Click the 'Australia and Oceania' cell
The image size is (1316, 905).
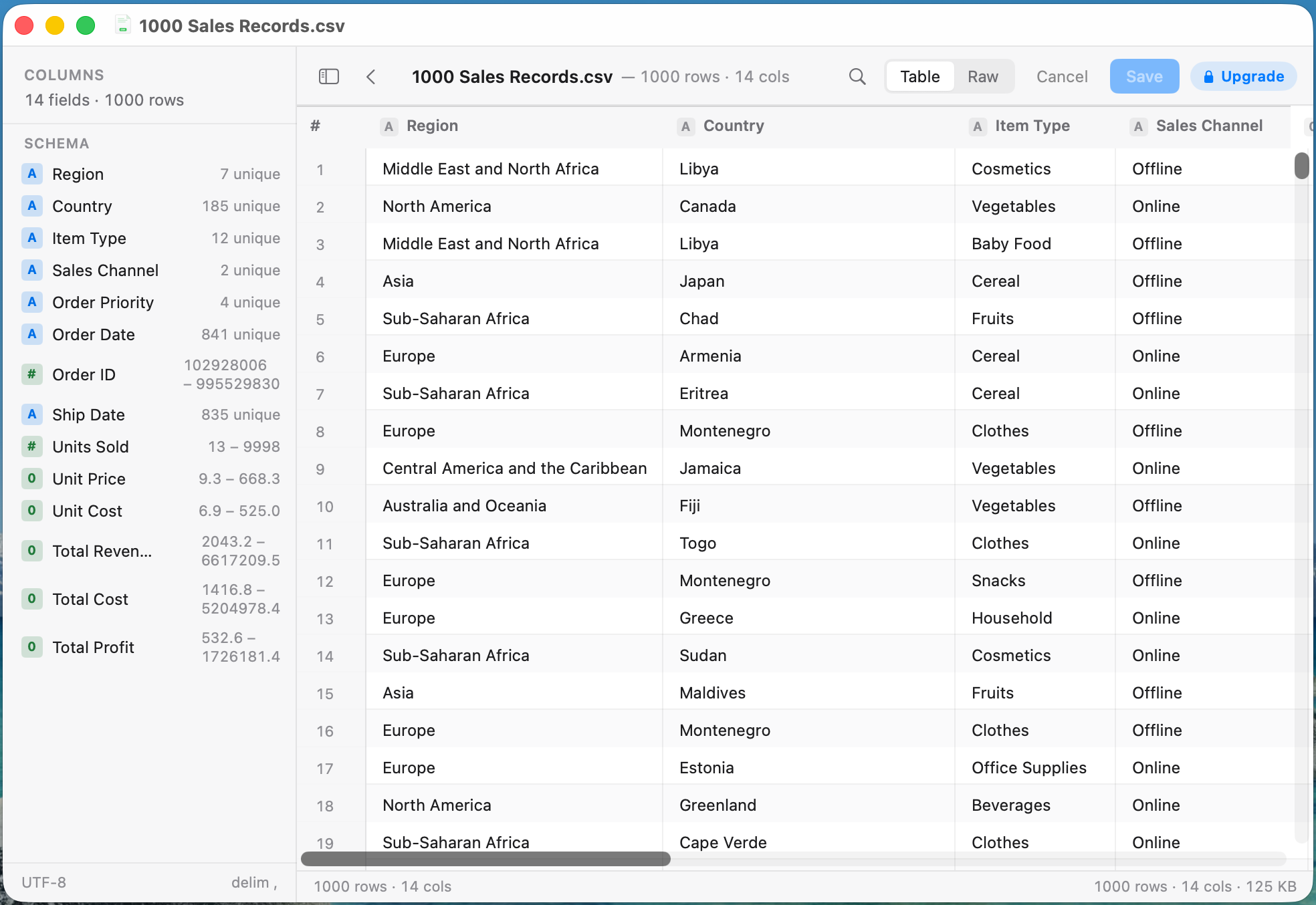point(514,506)
